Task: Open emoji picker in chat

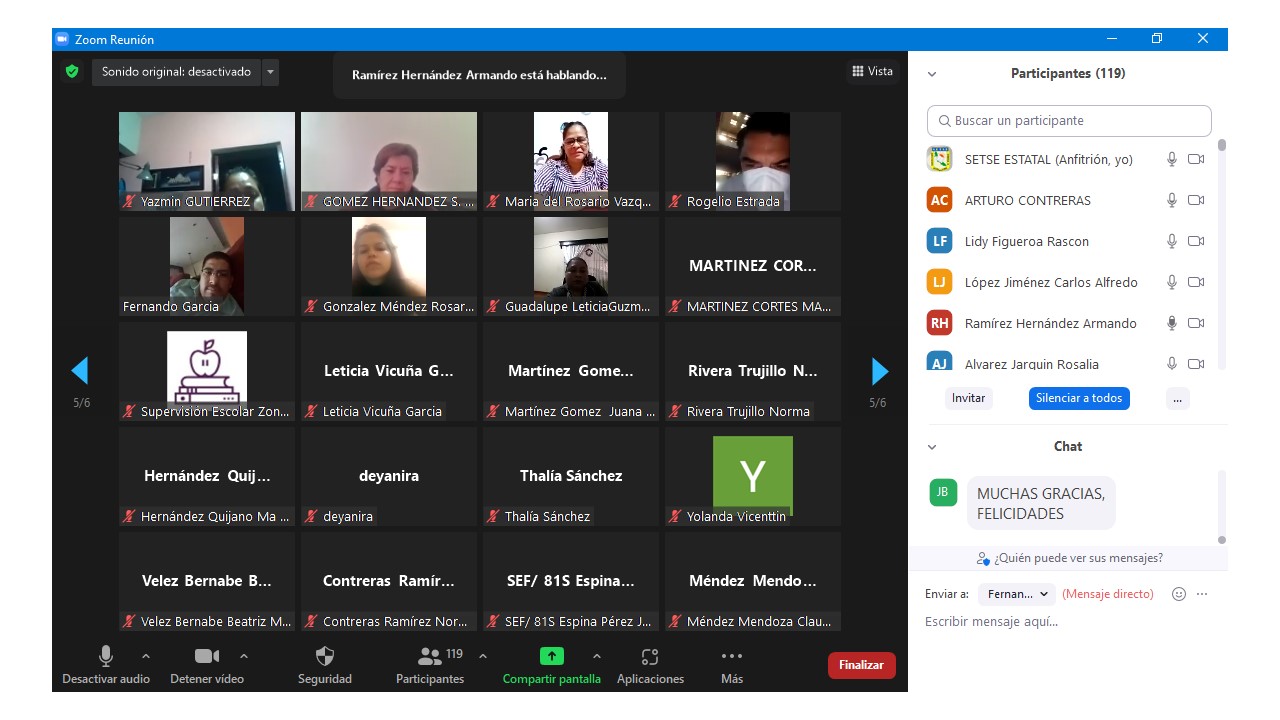Action: [x=1179, y=594]
